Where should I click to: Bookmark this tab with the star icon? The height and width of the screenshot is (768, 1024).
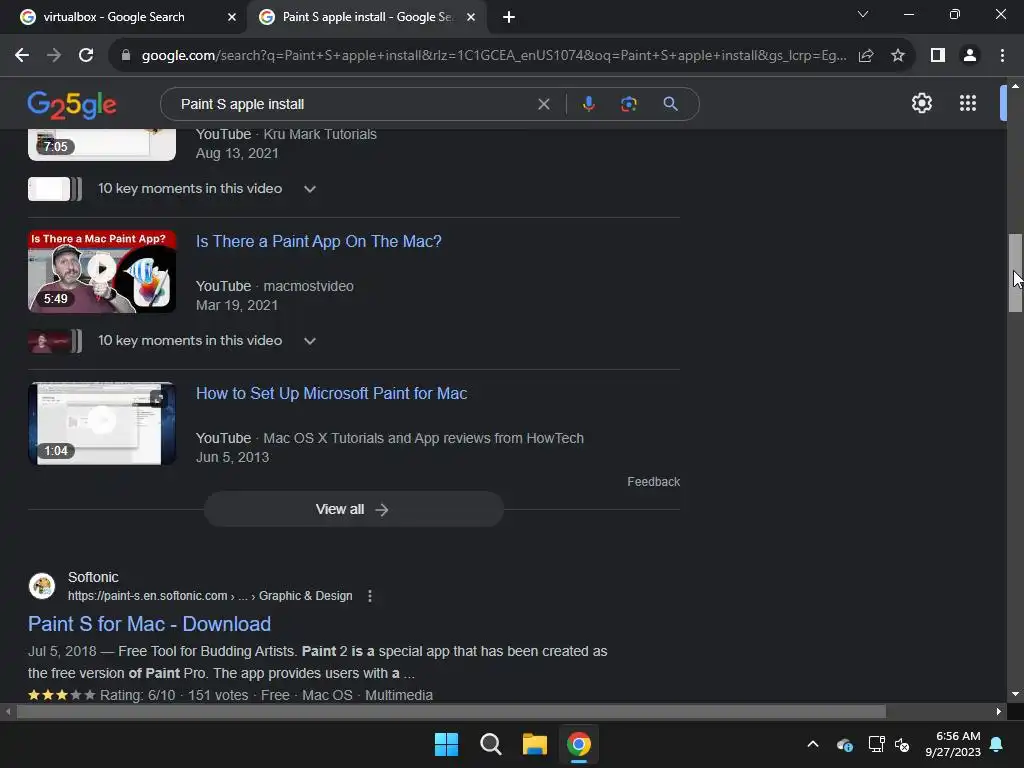pyautogui.click(x=898, y=56)
